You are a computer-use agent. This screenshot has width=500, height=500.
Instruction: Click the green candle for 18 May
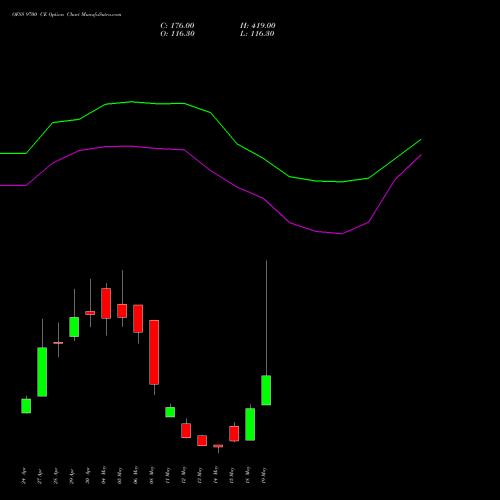pos(250,424)
